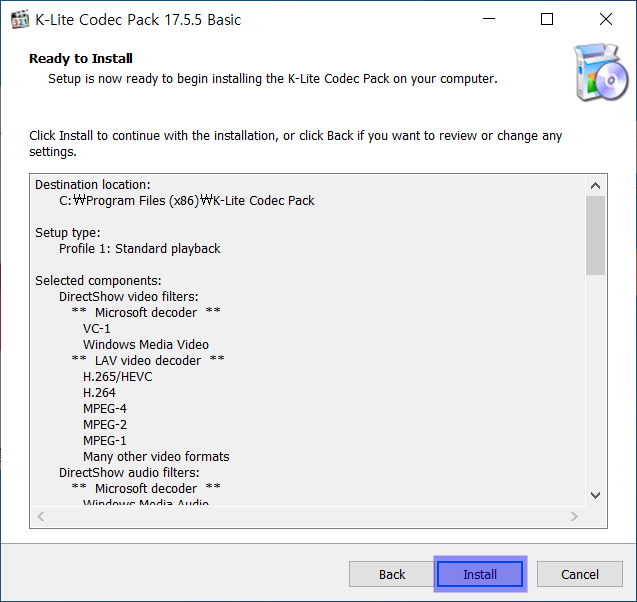Minimize the installer window
This screenshot has height=602, width=637.
click(489, 19)
